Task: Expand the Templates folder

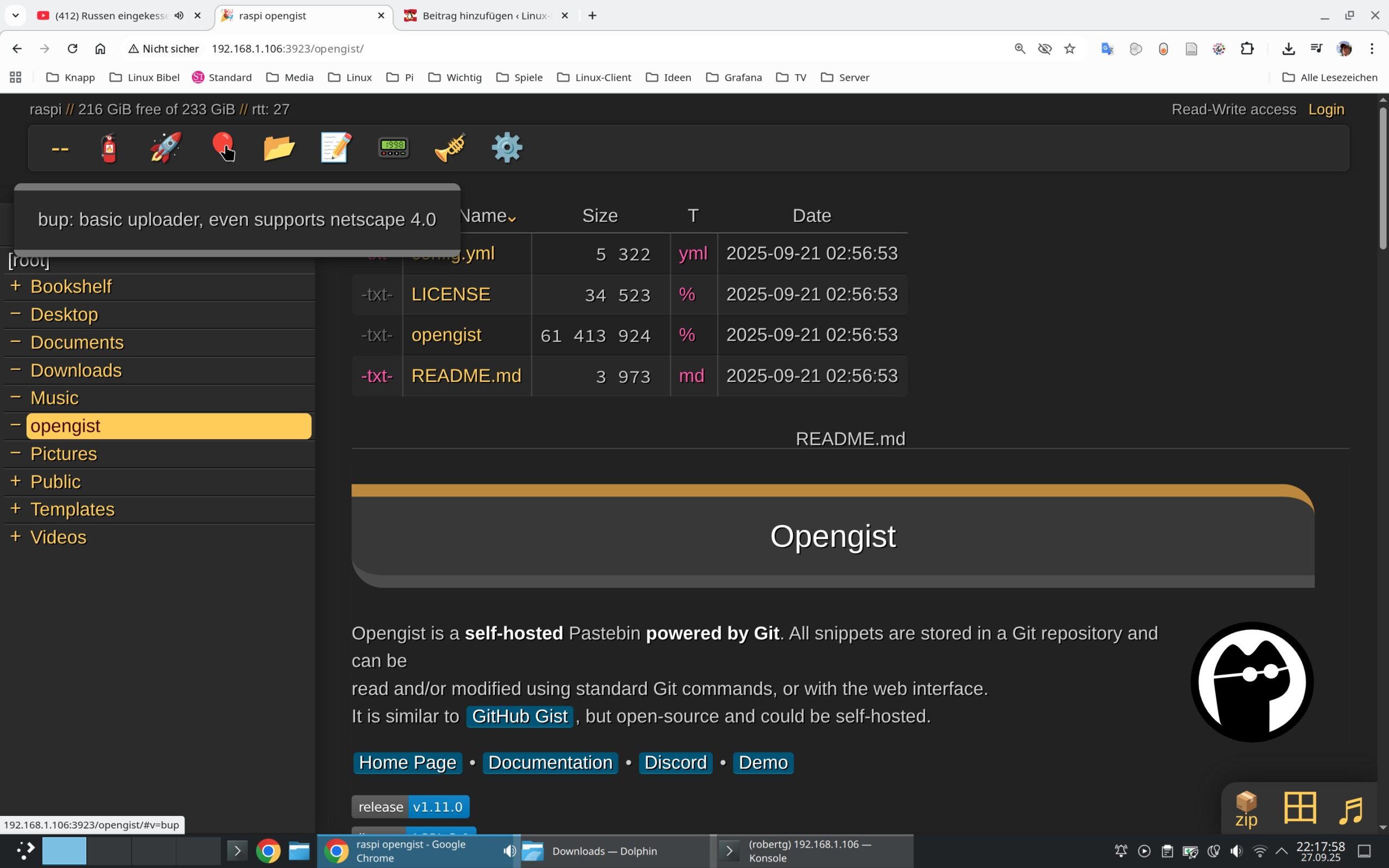Action: click(x=16, y=508)
